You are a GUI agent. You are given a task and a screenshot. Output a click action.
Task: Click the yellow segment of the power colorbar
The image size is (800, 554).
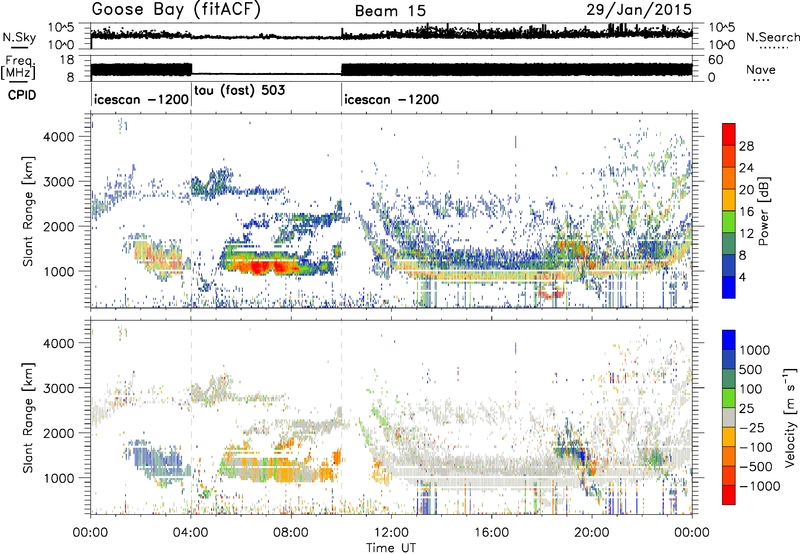click(x=729, y=200)
